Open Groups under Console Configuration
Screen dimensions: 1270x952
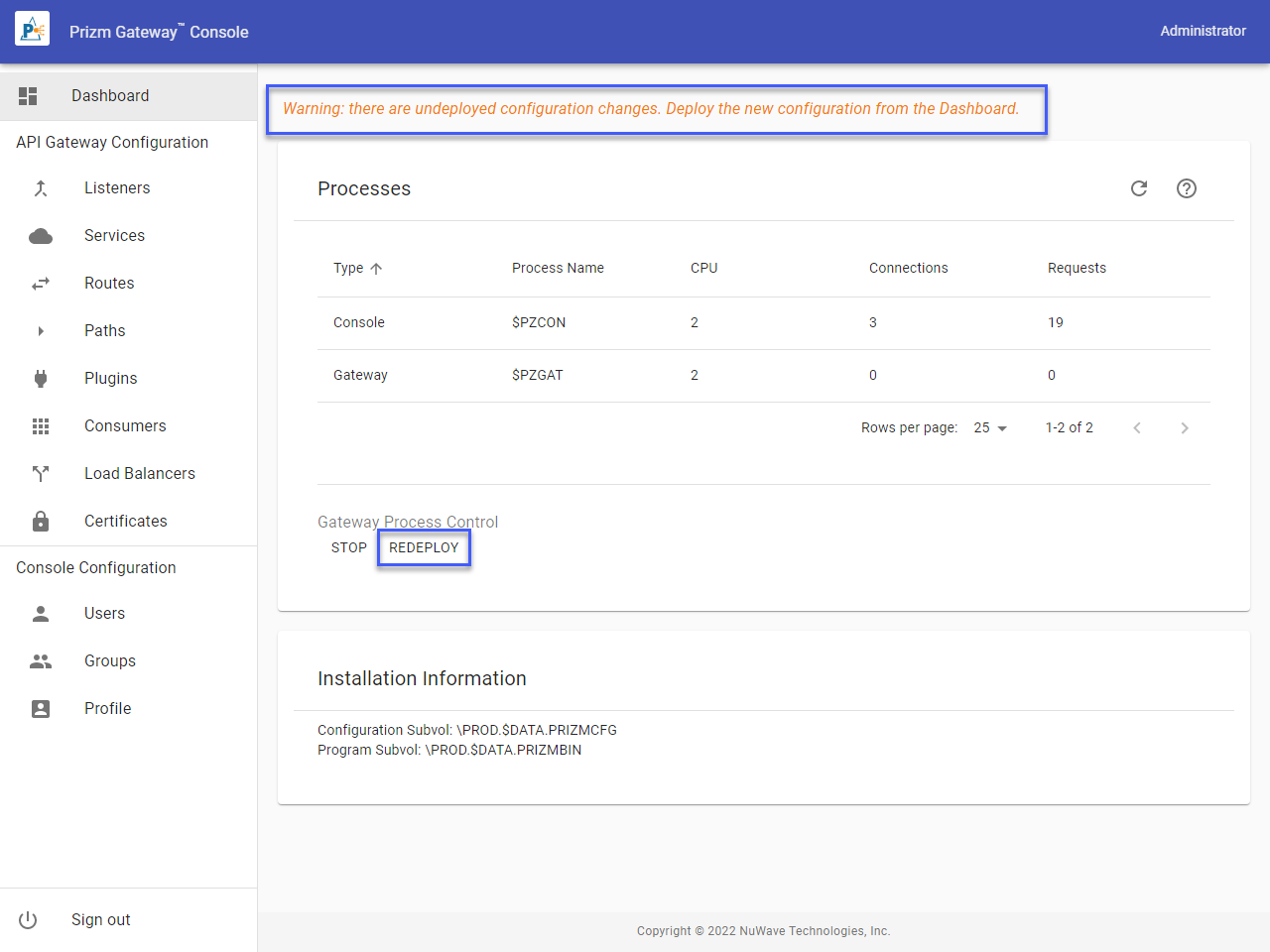coord(110,661)
